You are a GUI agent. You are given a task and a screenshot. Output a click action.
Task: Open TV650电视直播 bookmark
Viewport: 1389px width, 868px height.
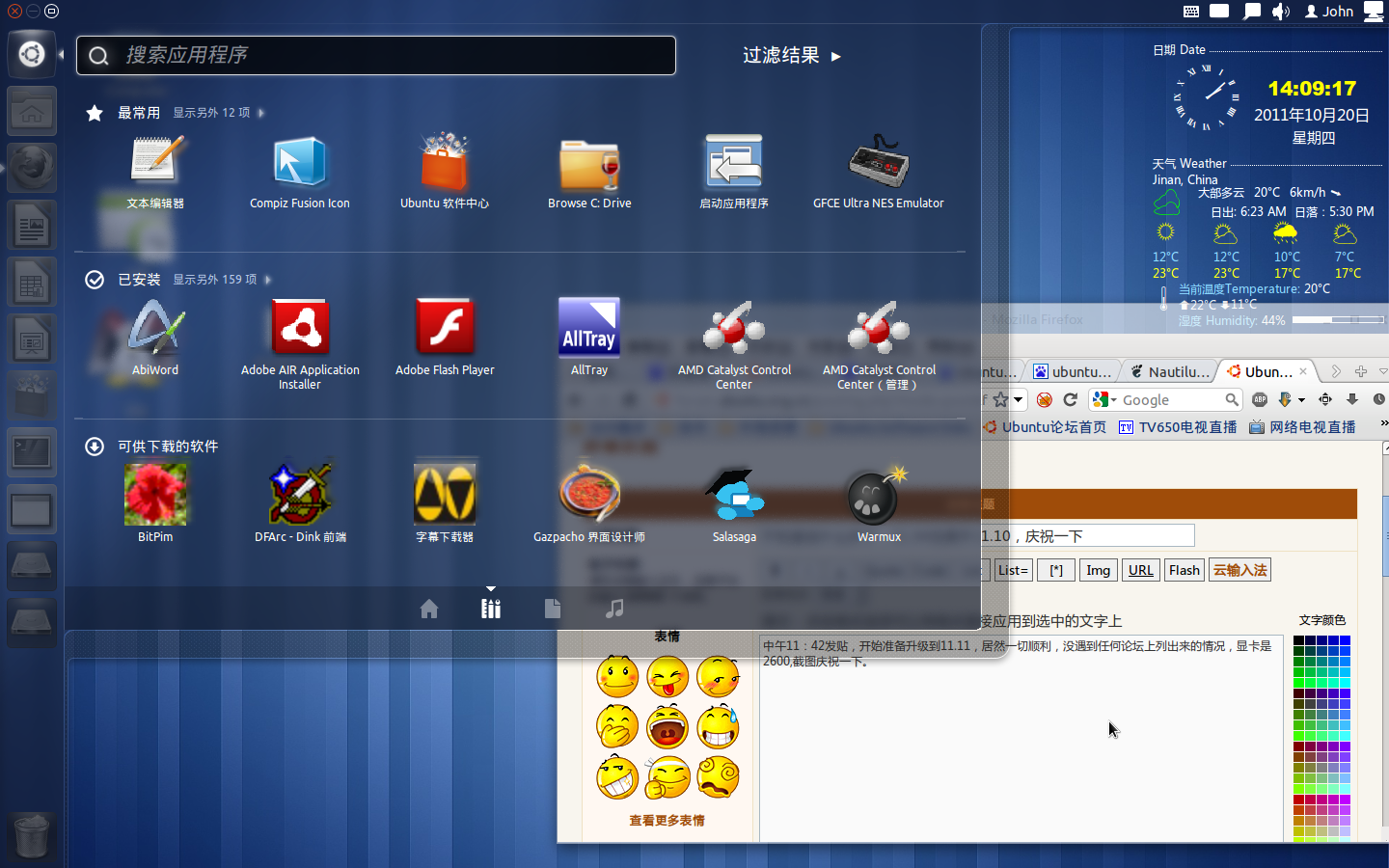coord(1178,427)
